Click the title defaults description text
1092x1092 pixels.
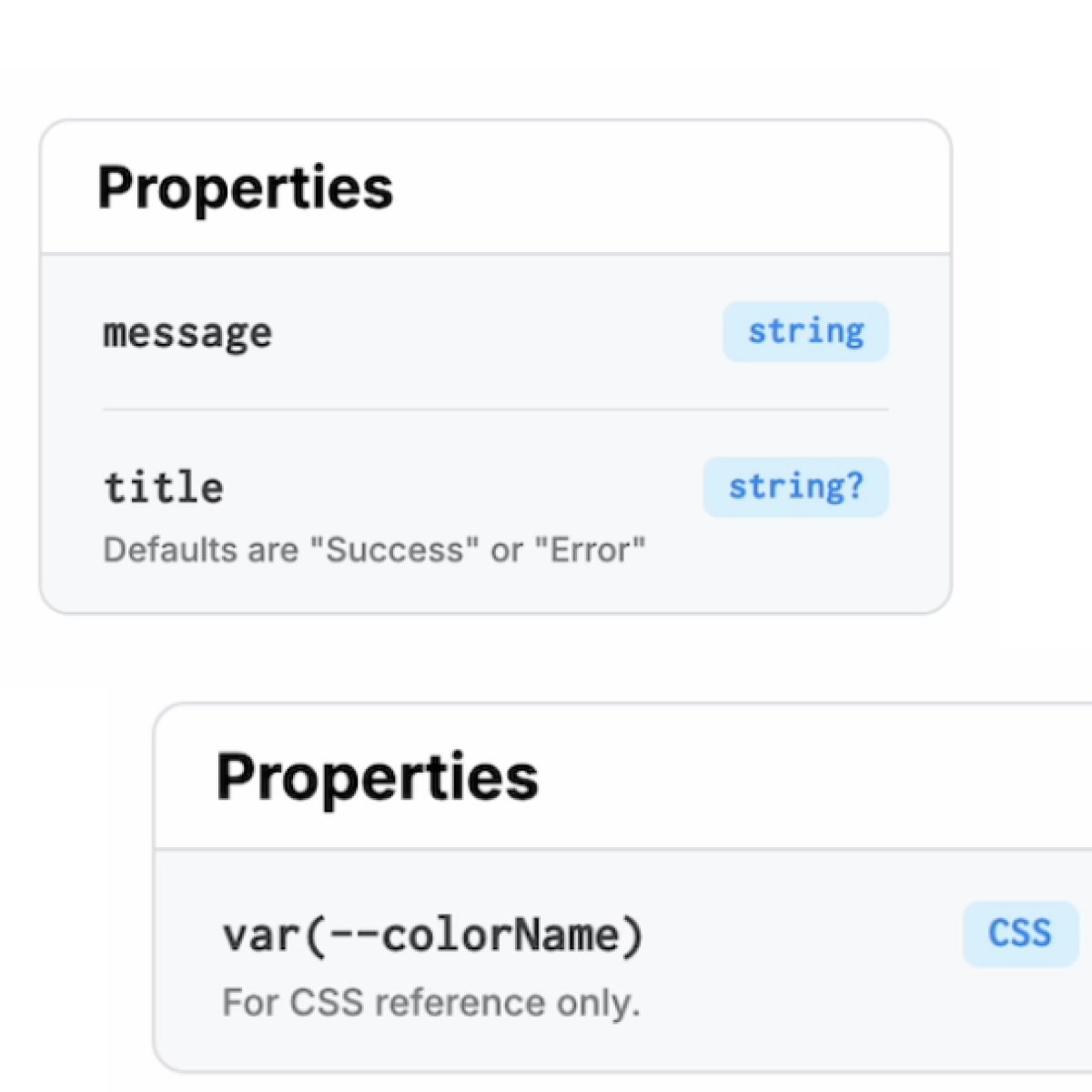click(374, 550)
